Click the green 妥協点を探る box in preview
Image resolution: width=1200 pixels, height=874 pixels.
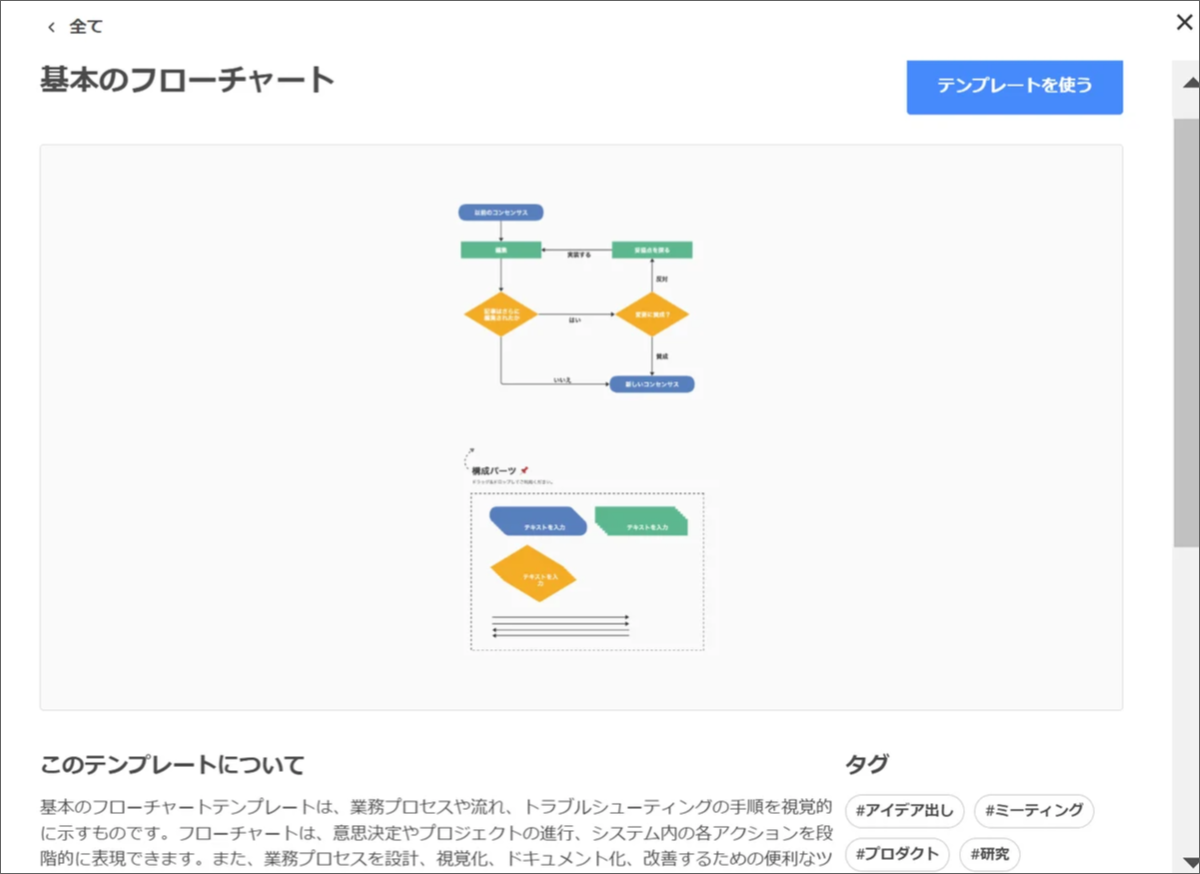click(652, 249)
